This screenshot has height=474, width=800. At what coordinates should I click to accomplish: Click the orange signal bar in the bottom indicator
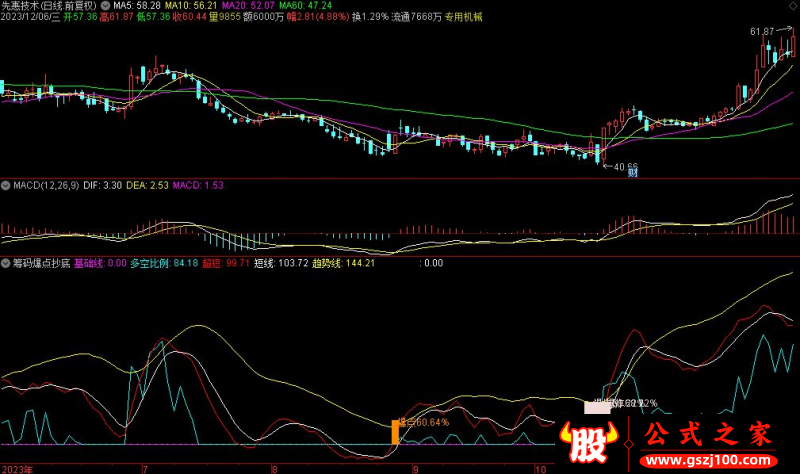pos(395,432)
